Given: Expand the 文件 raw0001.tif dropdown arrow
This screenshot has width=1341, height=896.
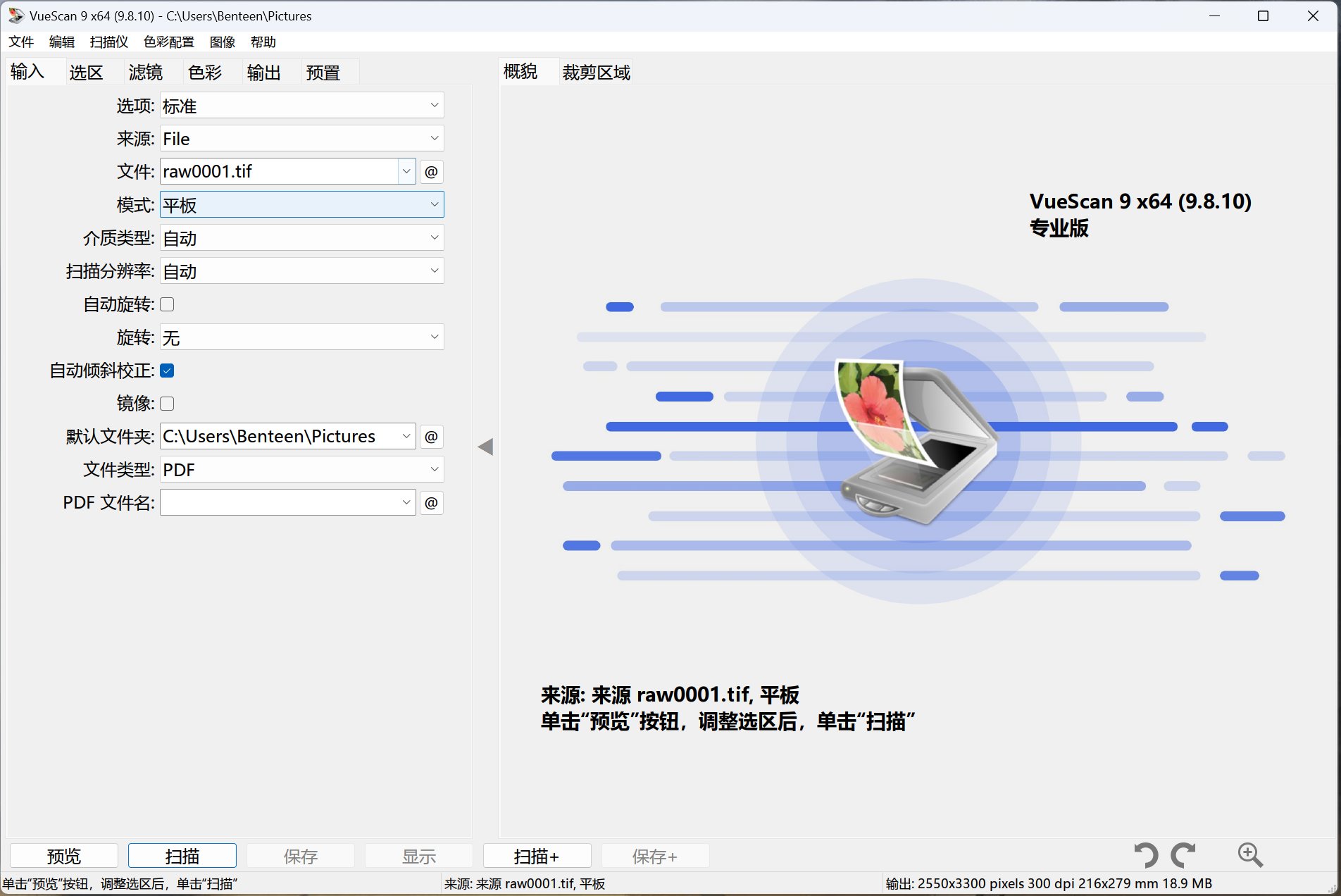Looking at the screenshot, I should pos(406,171).
